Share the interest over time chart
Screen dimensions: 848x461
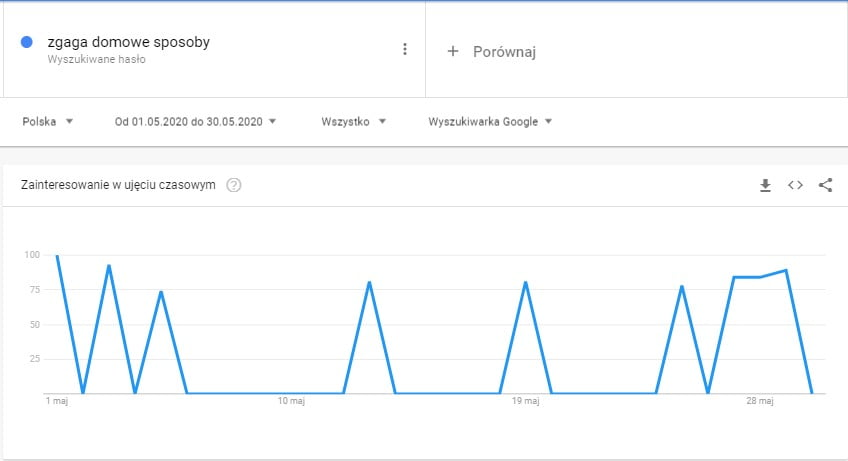825,185
